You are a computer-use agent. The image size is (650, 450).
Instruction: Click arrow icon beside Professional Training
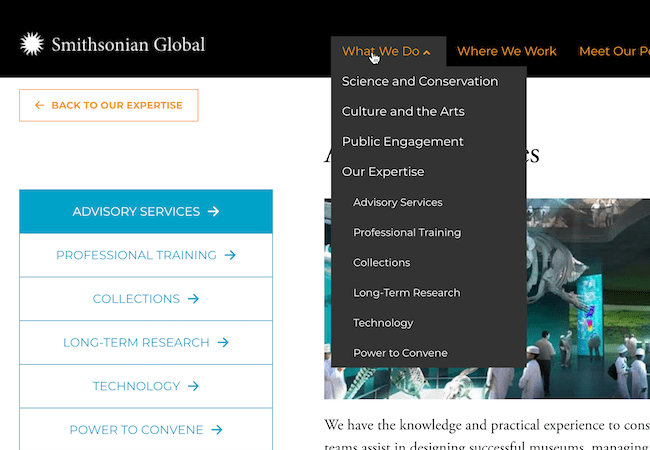(230, 255)
